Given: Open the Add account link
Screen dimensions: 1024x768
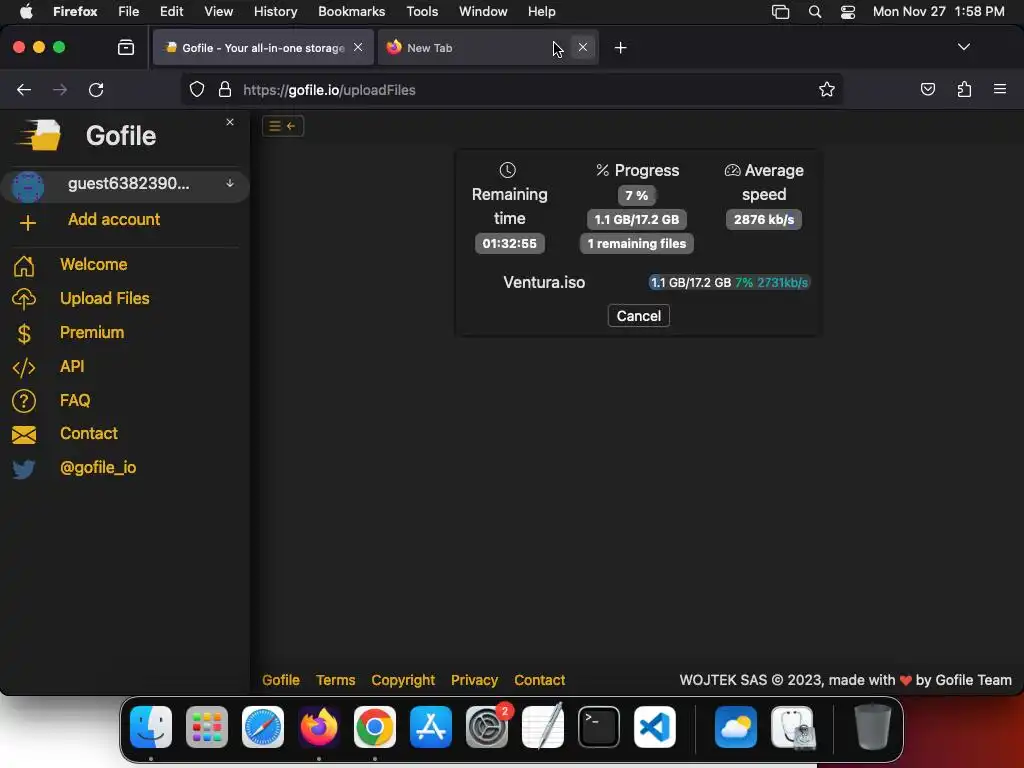Looking at the screenshot, I should (x=114, y=219).
